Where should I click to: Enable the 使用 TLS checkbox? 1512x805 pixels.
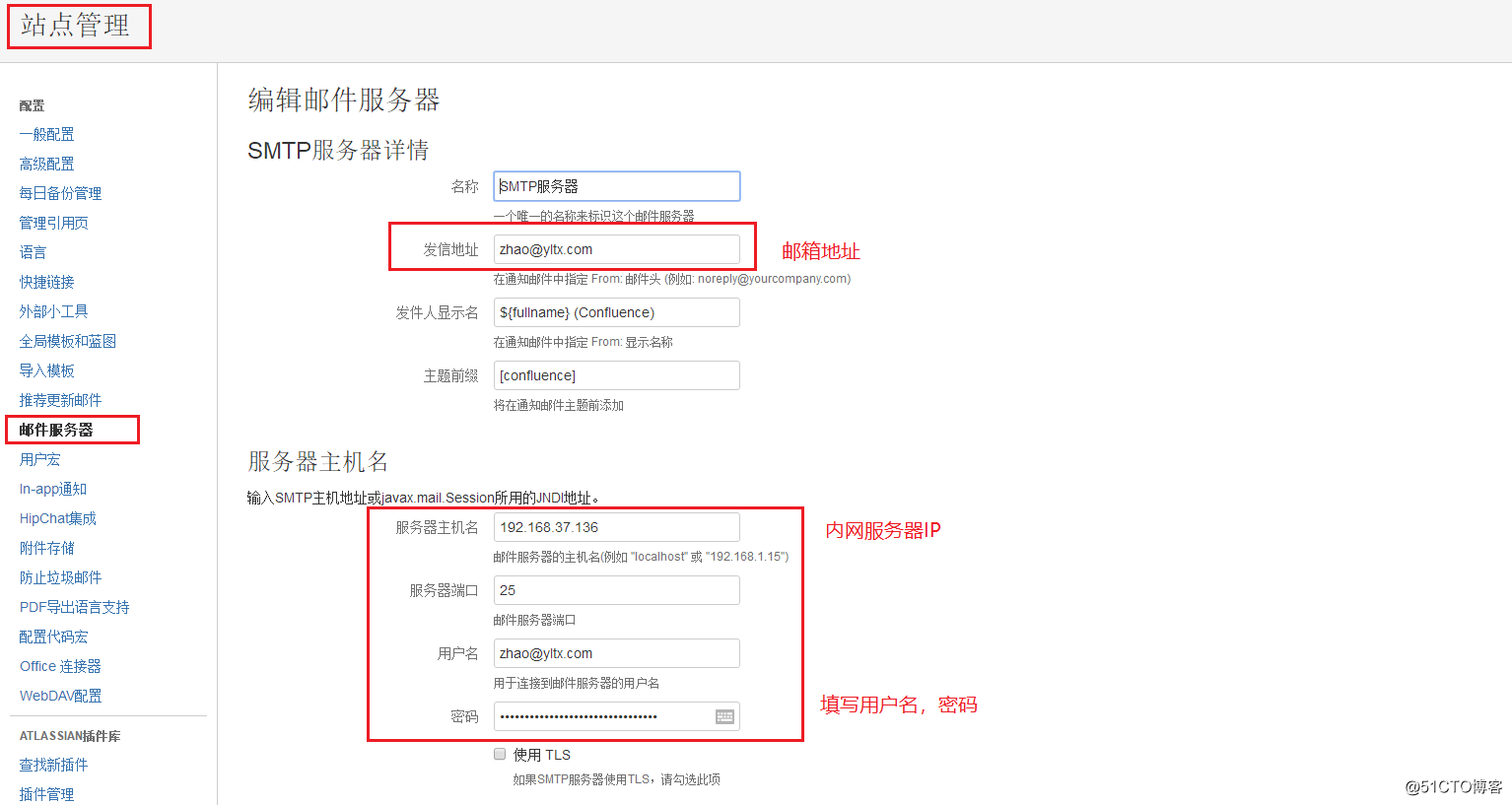coord(500,754)
